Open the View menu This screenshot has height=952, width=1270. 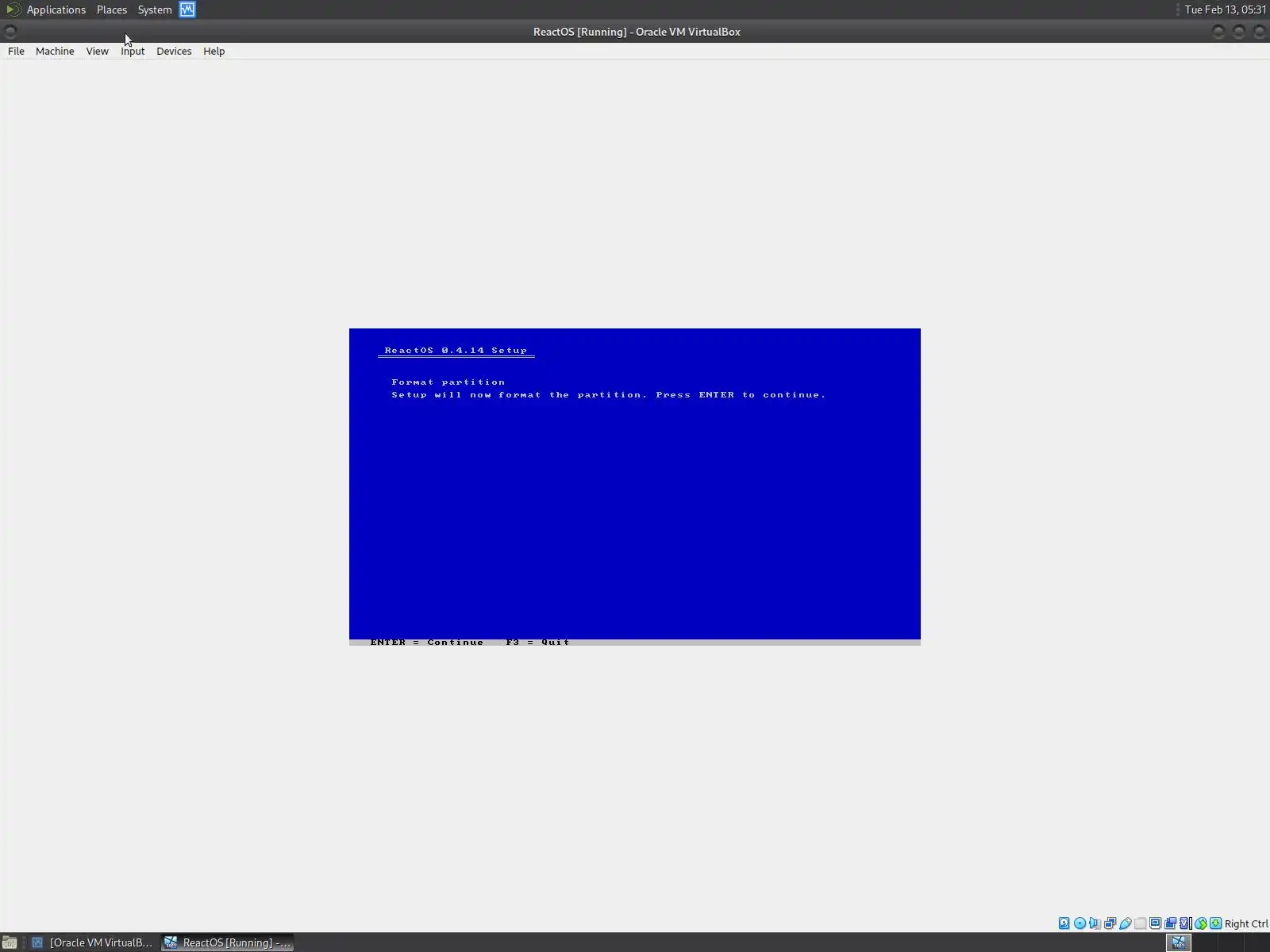coord(97,51)
